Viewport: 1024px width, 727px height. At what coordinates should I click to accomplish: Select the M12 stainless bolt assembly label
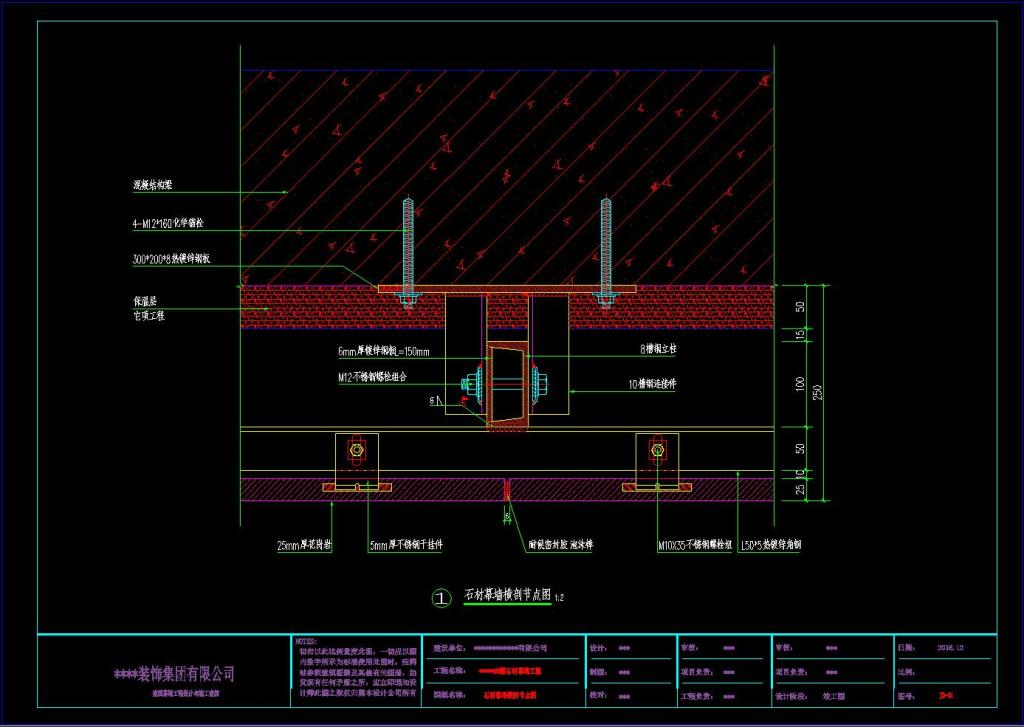click(x=373, y=377)
